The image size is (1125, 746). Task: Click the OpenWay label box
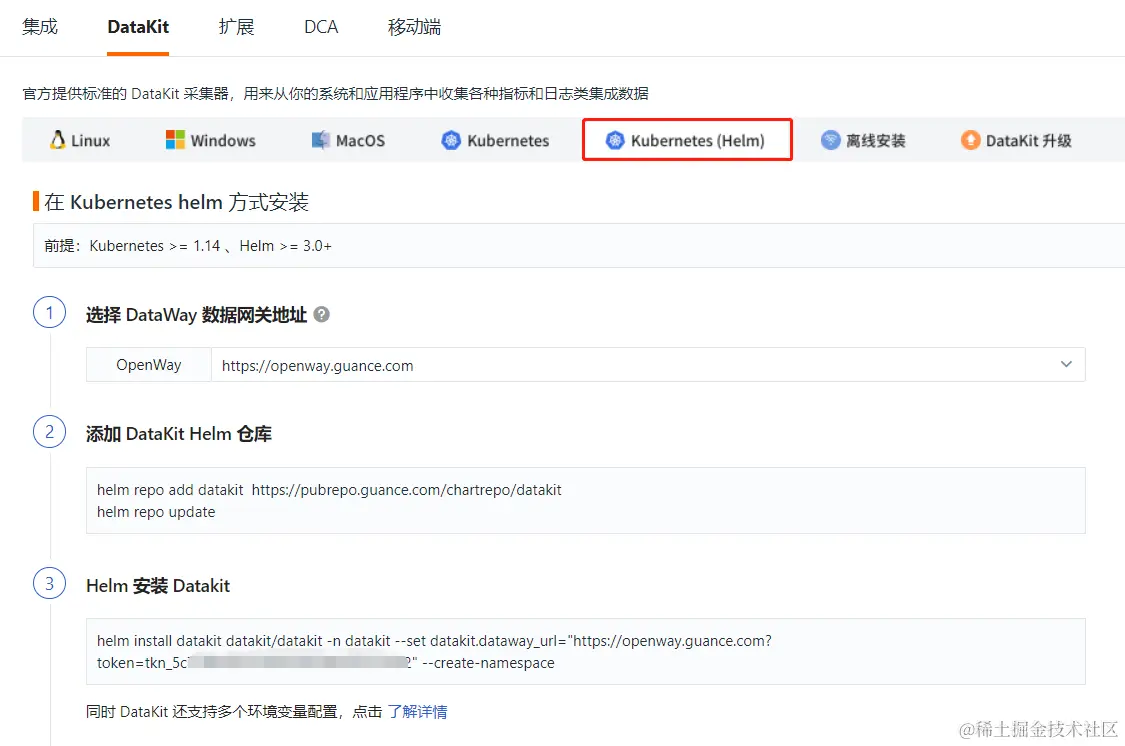tap(149, 365)
